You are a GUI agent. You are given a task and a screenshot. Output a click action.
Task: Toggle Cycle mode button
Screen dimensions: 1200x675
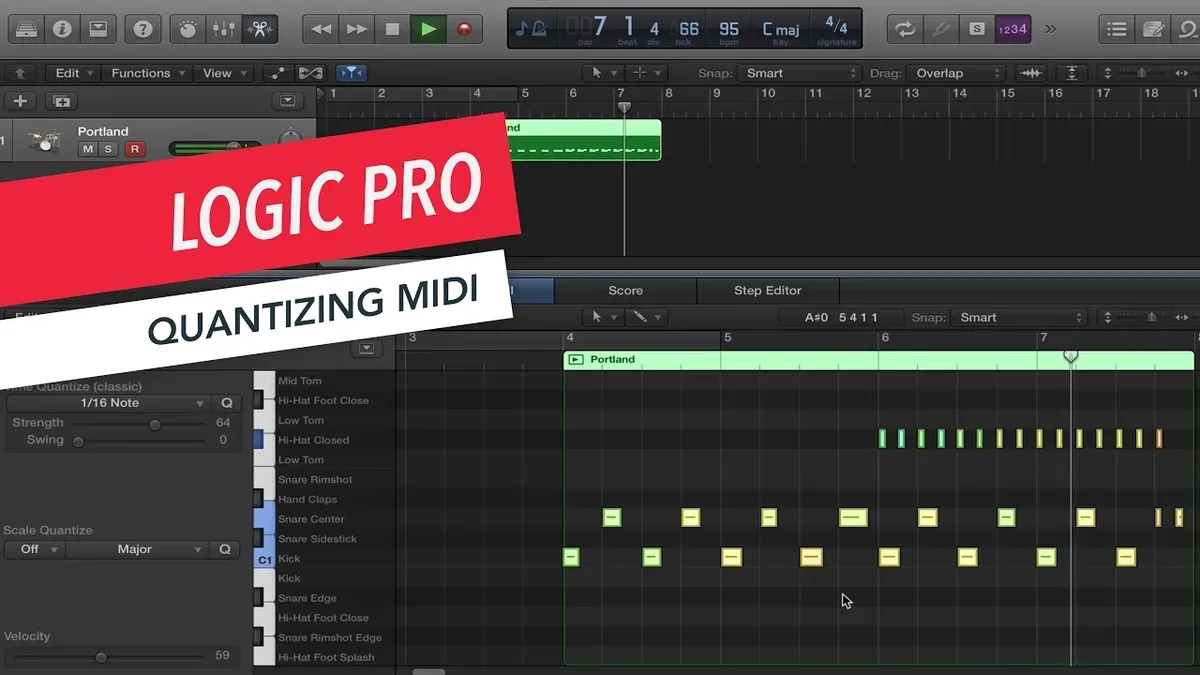coord(904,29)
